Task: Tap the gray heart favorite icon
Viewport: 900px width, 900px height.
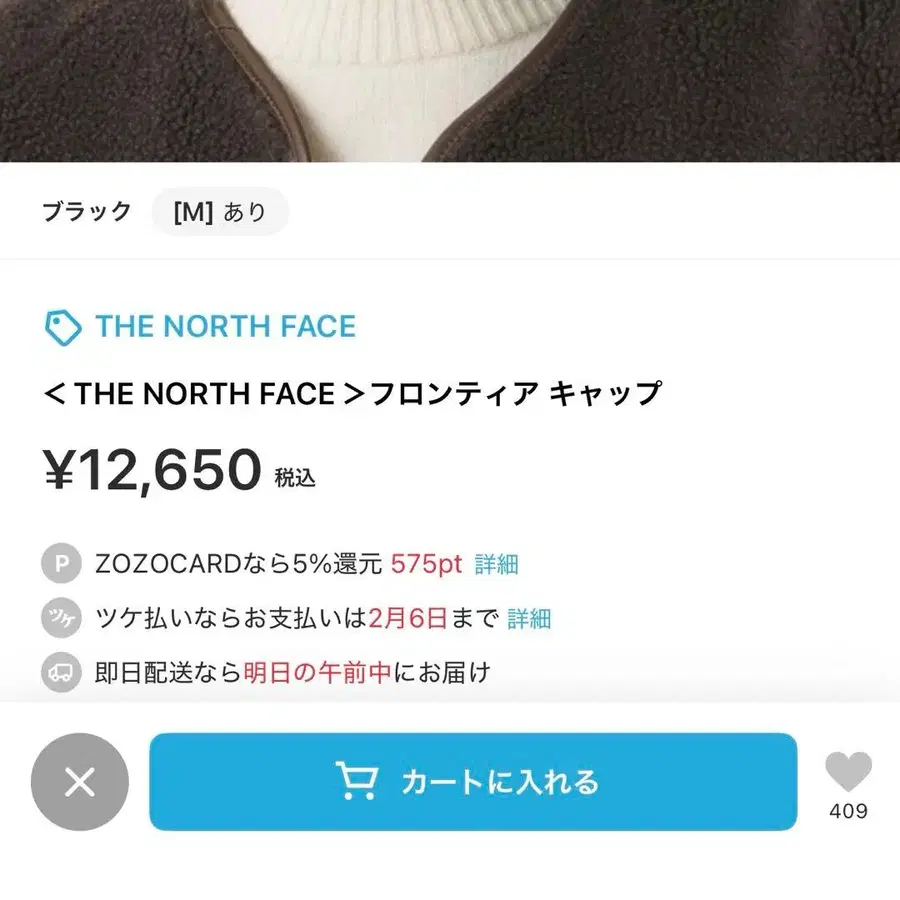Action: coord(849,769)
